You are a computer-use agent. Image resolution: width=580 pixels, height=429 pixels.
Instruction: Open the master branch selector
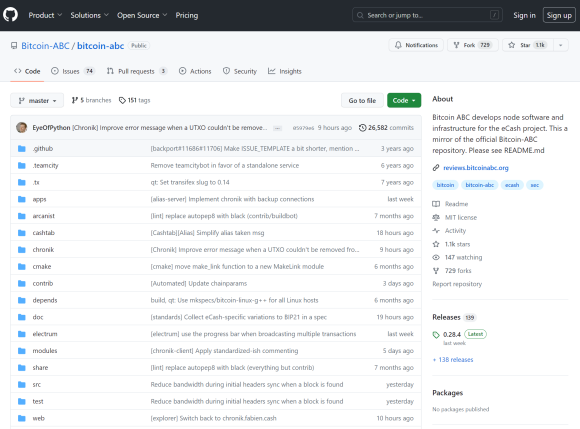[37, 100]
